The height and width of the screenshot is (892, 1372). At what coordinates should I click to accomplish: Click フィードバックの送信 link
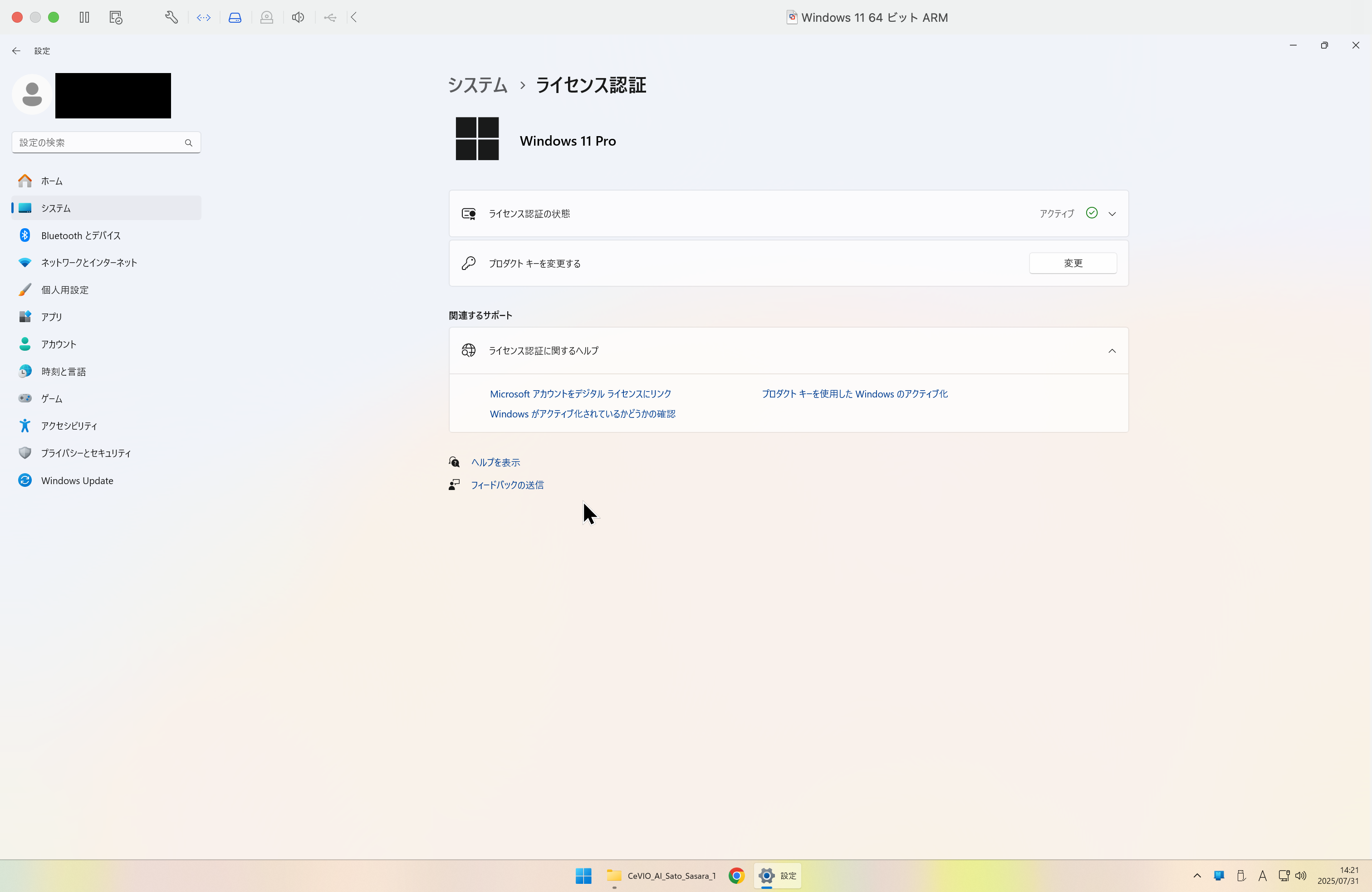[x=507, y=485]
